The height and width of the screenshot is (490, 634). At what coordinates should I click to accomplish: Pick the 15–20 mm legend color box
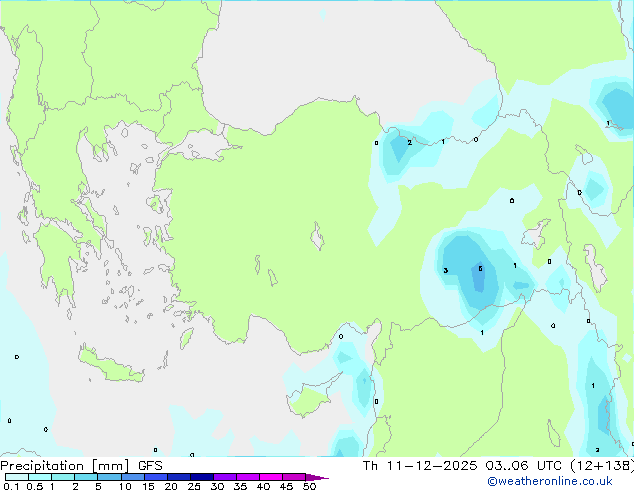click(155, 477)
